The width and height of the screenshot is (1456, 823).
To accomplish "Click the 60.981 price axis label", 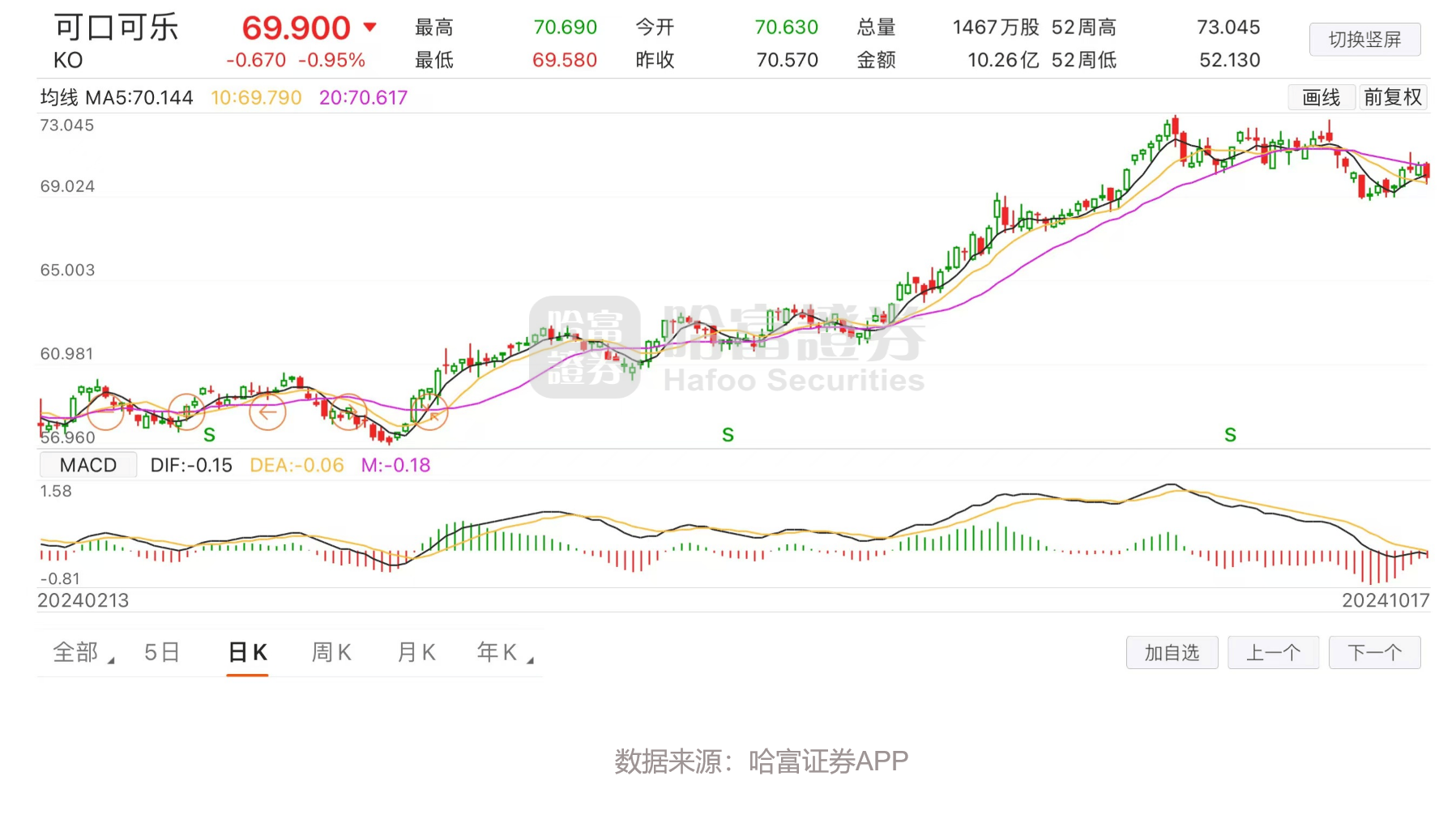I will 67,354.
